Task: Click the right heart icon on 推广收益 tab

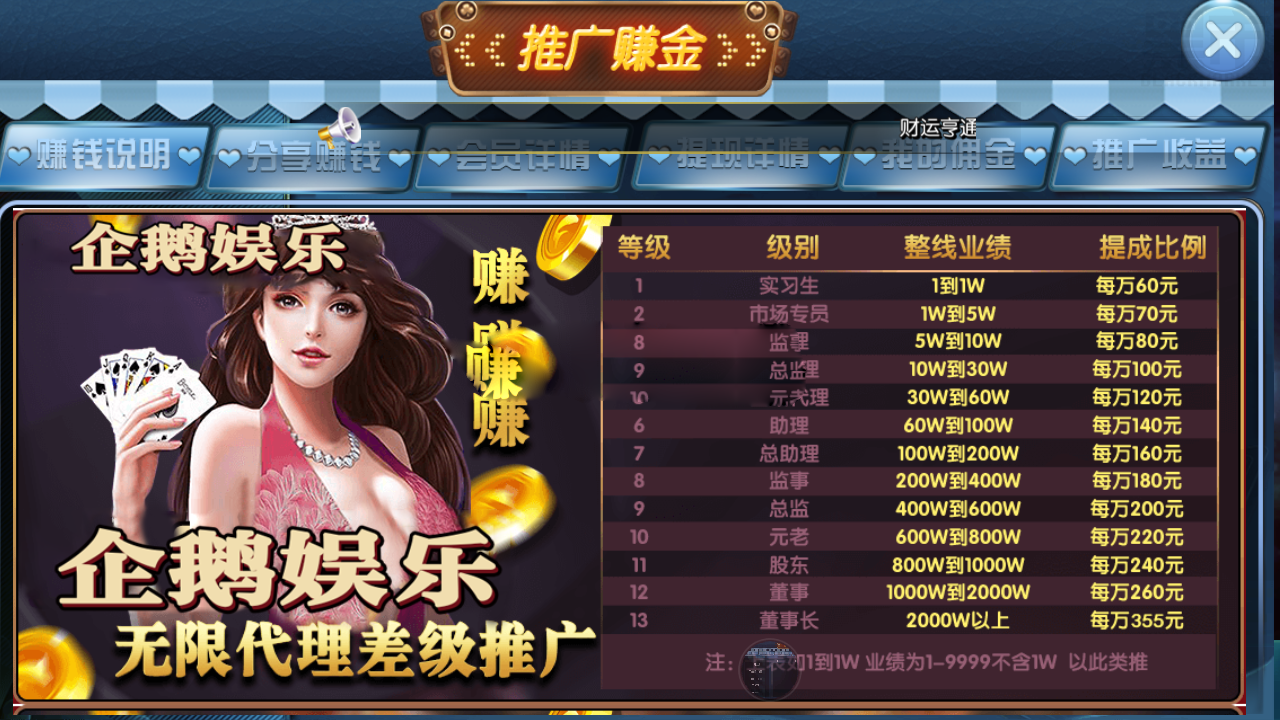Action: tap(1244, 156)
